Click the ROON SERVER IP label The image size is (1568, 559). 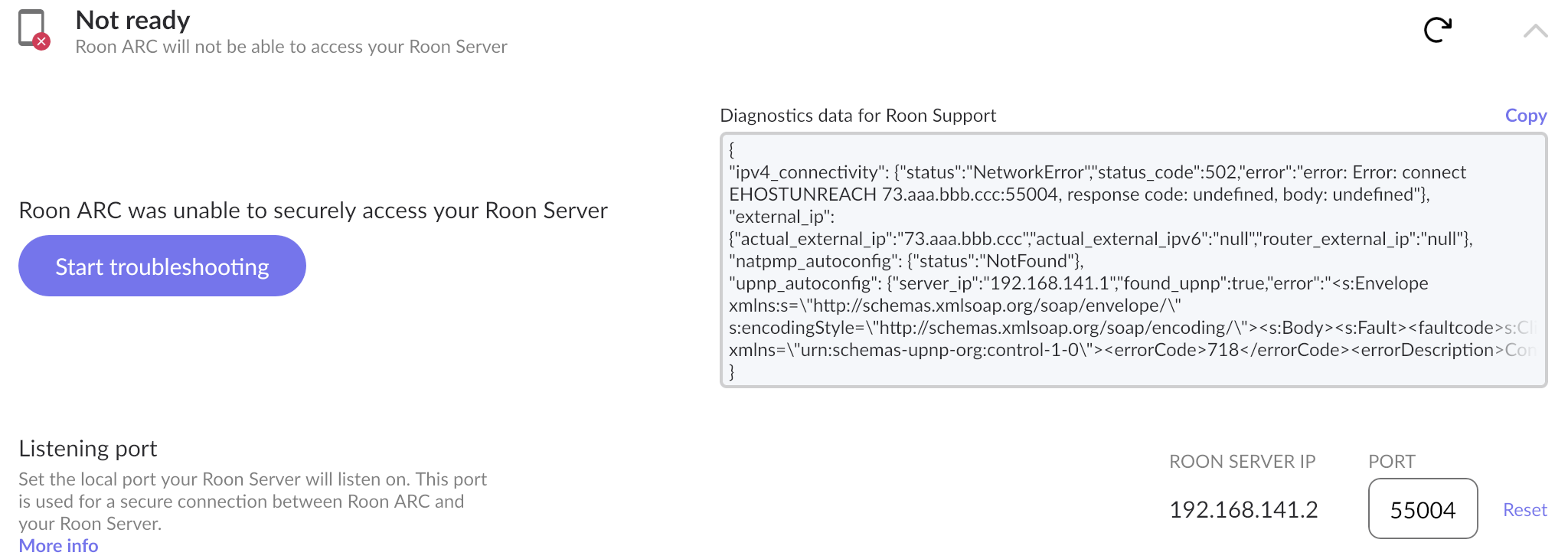[x=1242, y=462]
